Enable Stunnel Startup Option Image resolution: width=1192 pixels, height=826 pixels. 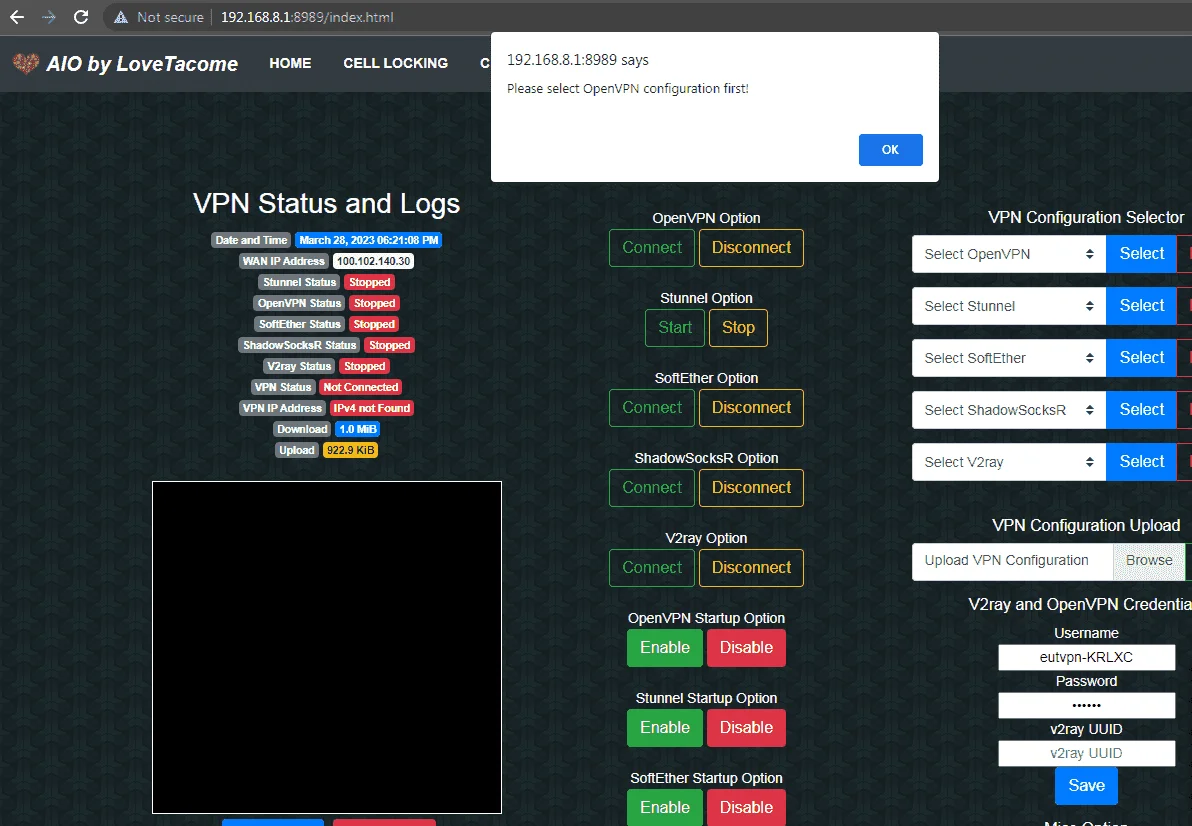[664, 728]
